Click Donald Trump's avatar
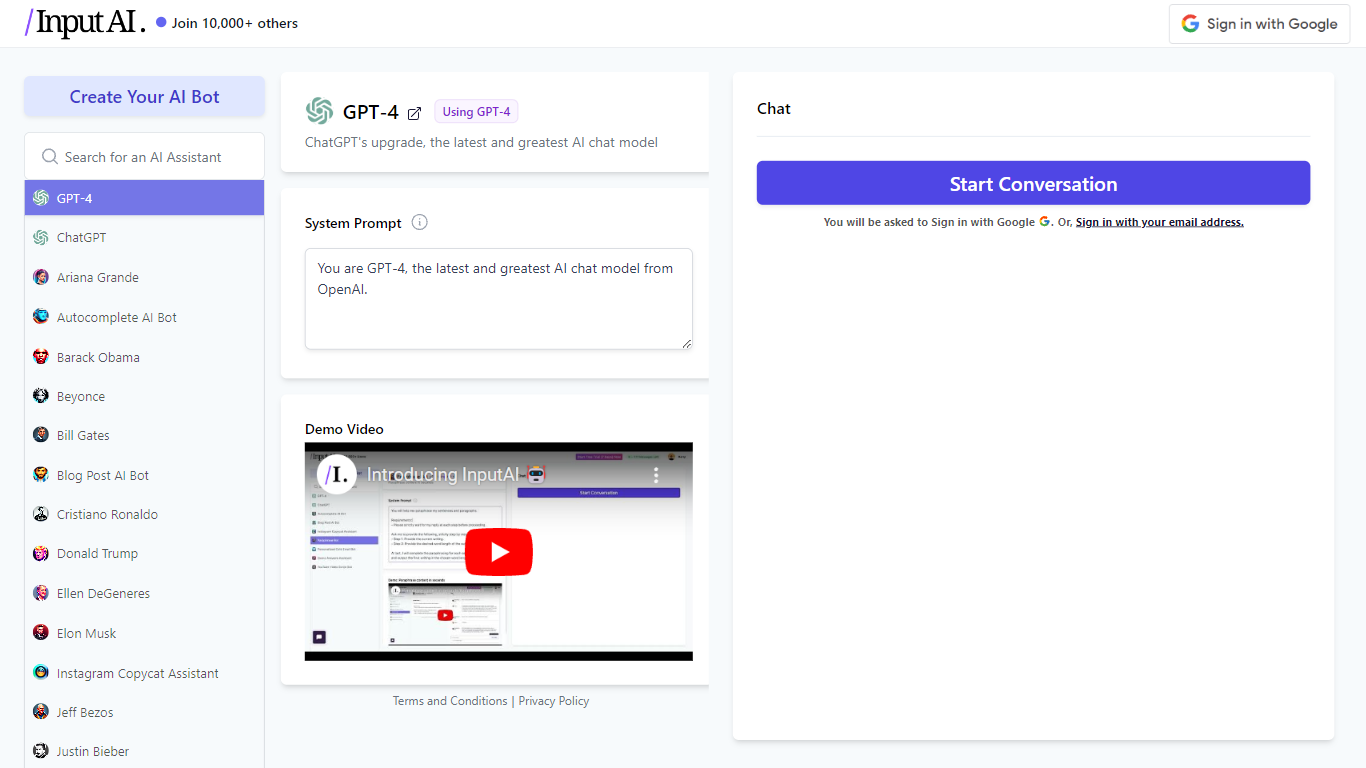This screenshot has width=1366, height=768. (41, 553)
